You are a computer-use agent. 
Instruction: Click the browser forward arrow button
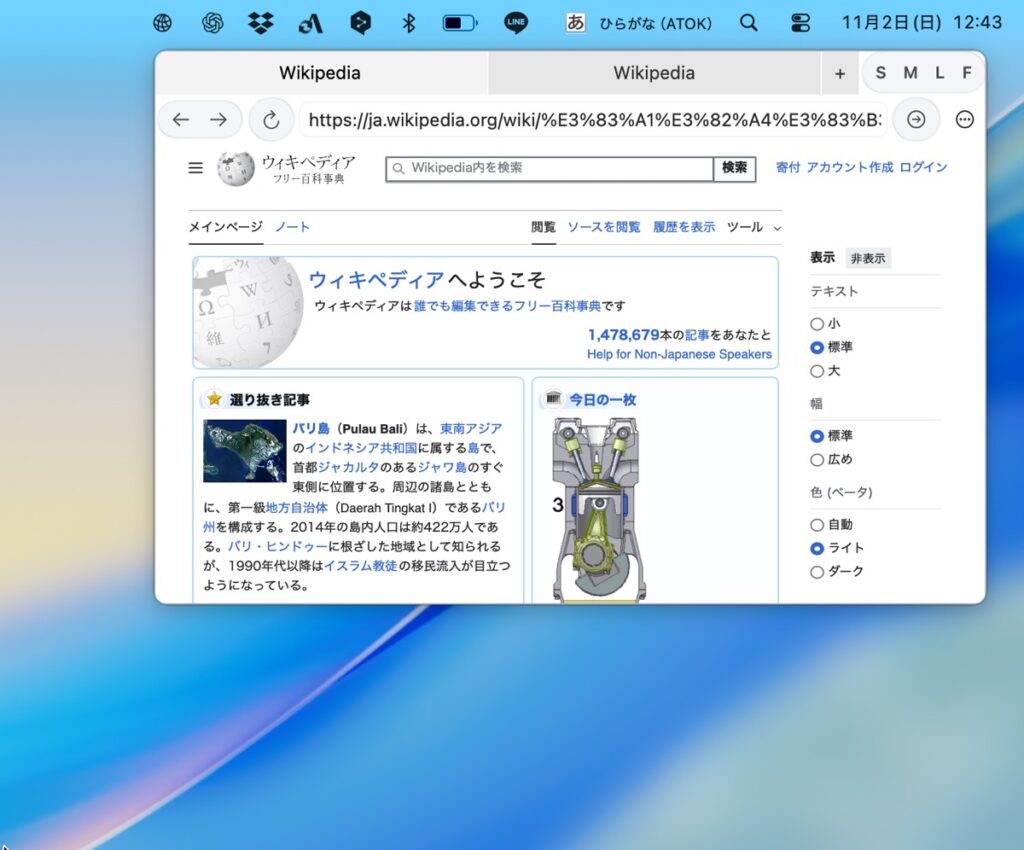coord(218,120)
